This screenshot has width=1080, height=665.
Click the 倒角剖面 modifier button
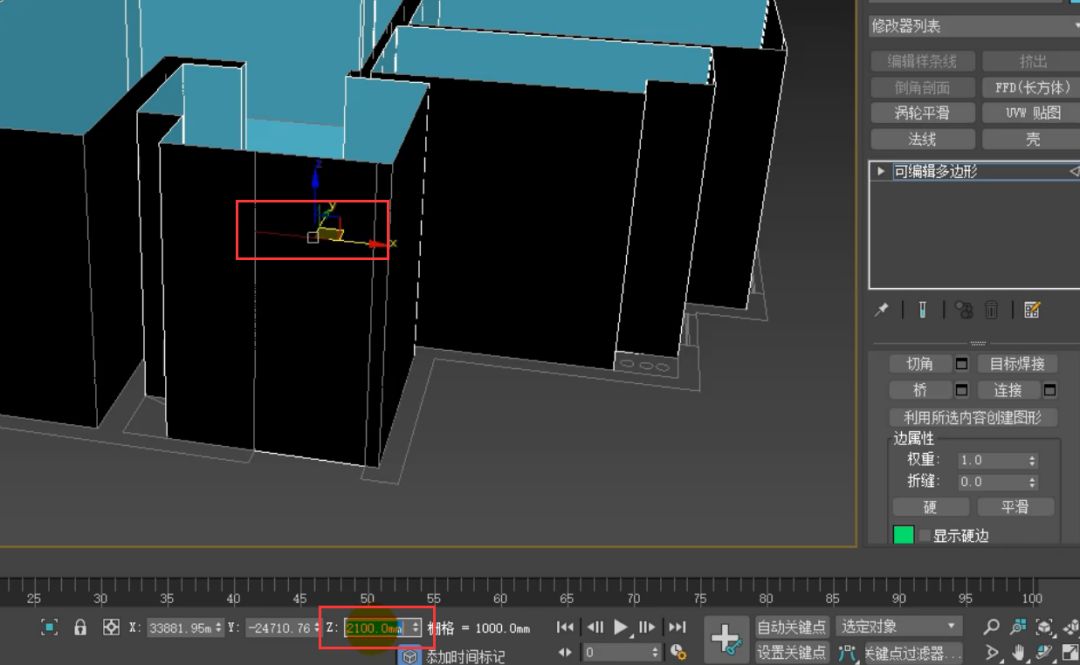coord(922,88)
